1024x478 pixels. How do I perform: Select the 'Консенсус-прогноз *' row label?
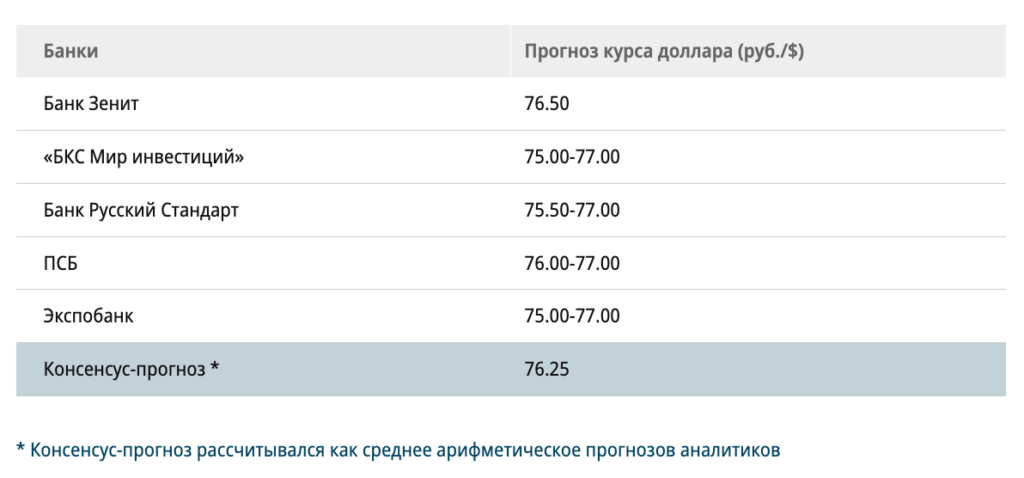tap(131, 370)
